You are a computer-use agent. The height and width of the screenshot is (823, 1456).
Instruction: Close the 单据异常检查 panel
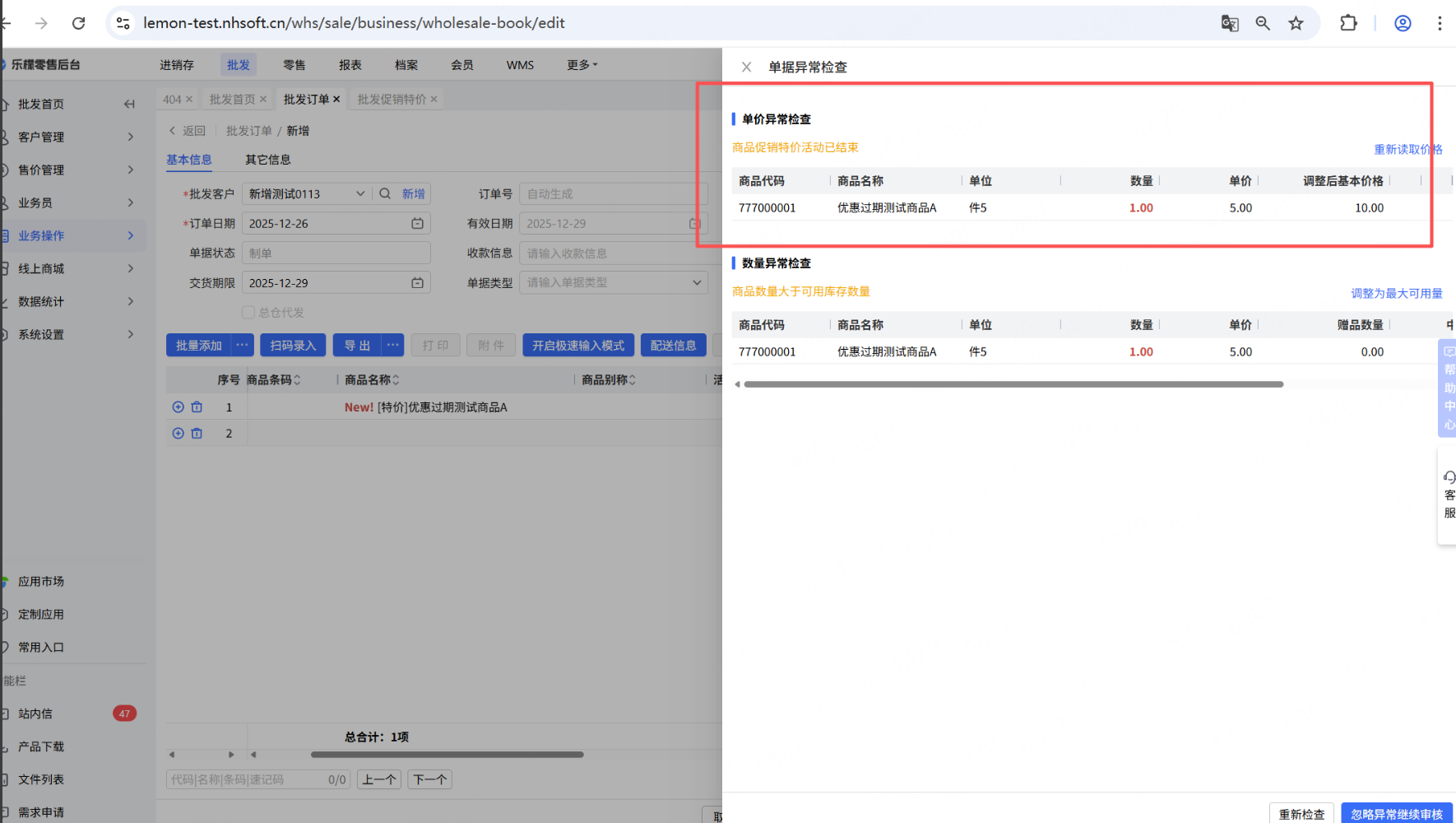746,67
